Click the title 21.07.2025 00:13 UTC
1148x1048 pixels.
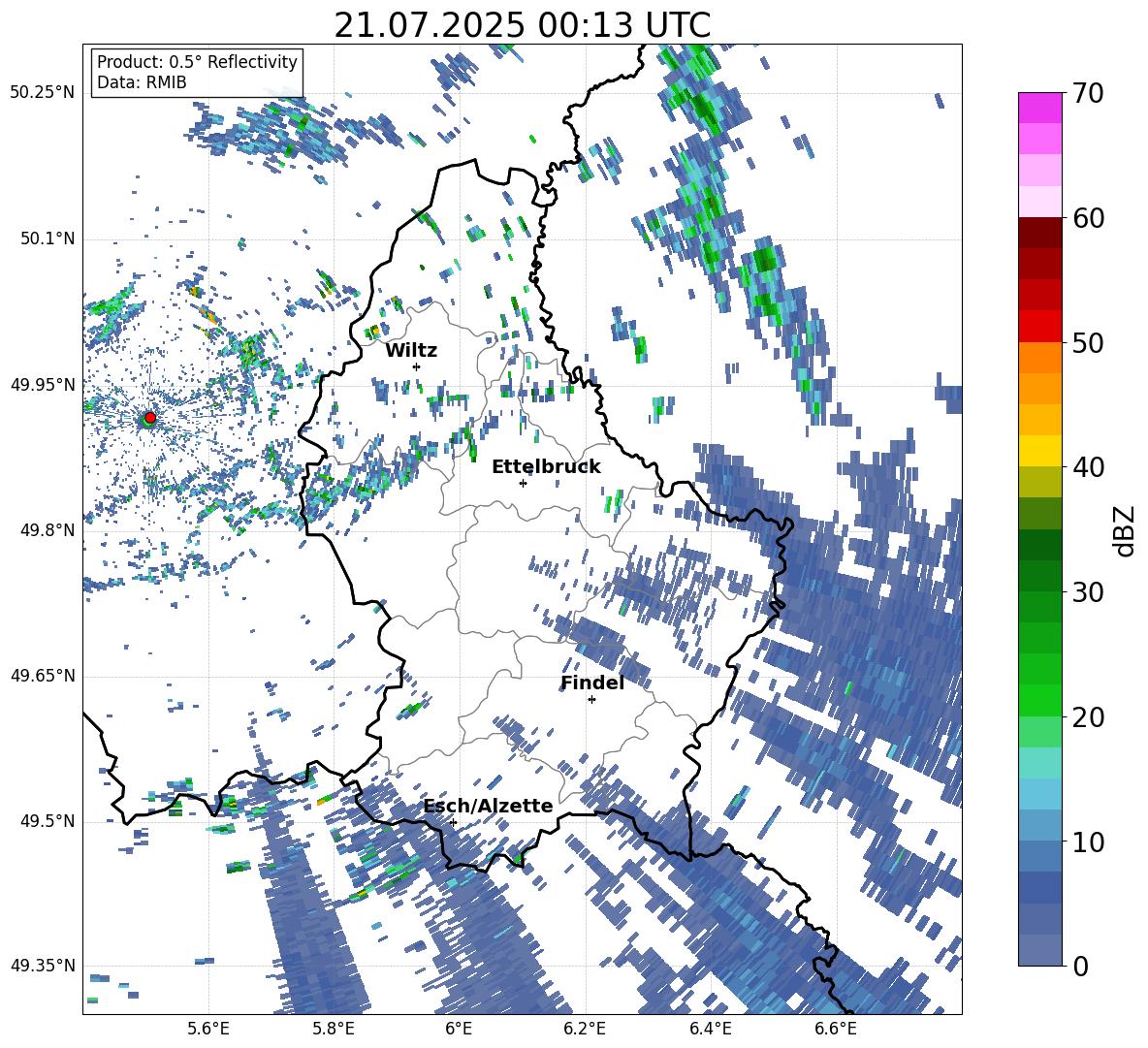pyautogui.click(x=522, y=25)
